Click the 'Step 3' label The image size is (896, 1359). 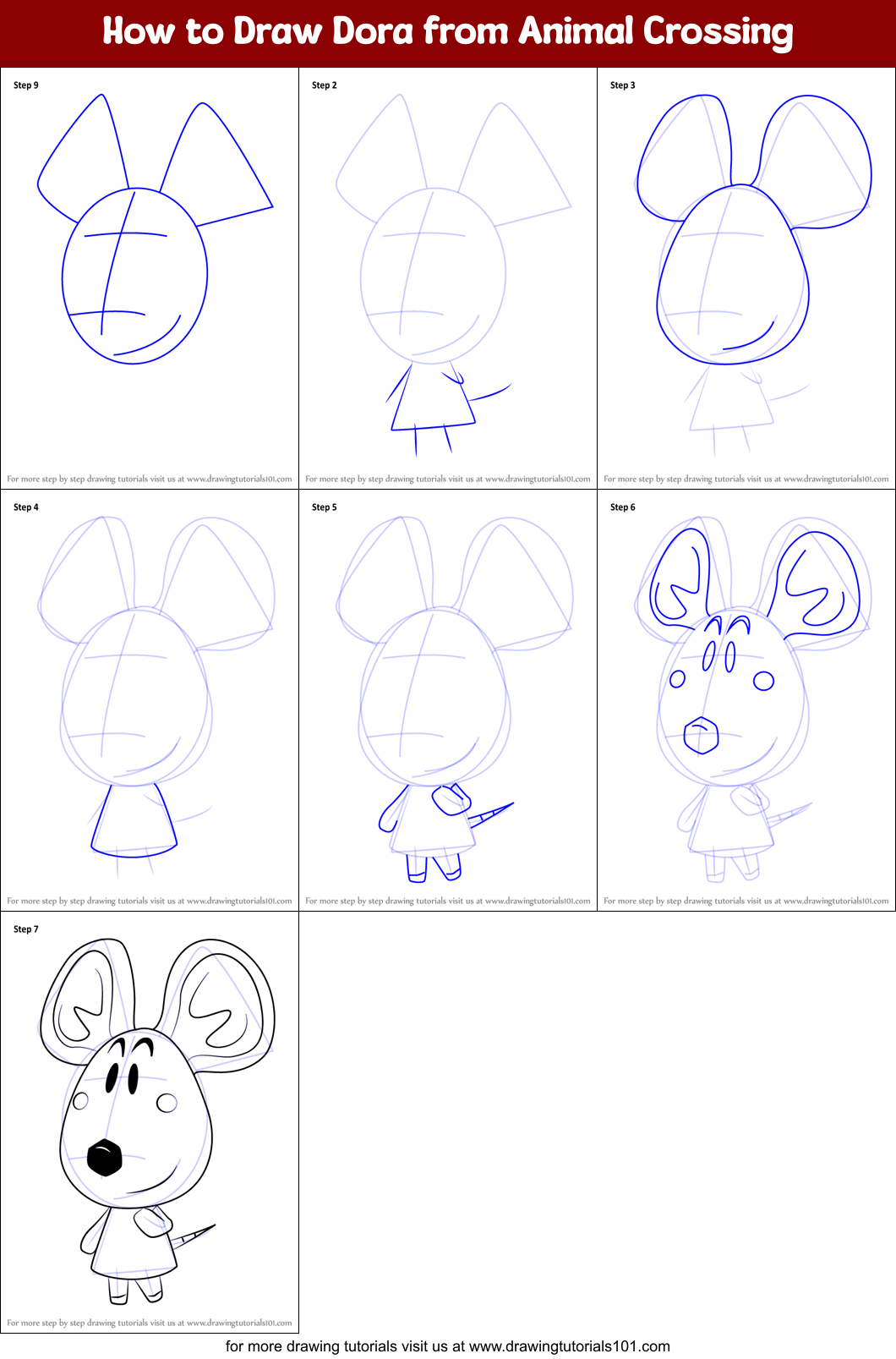tap(623, 85)
